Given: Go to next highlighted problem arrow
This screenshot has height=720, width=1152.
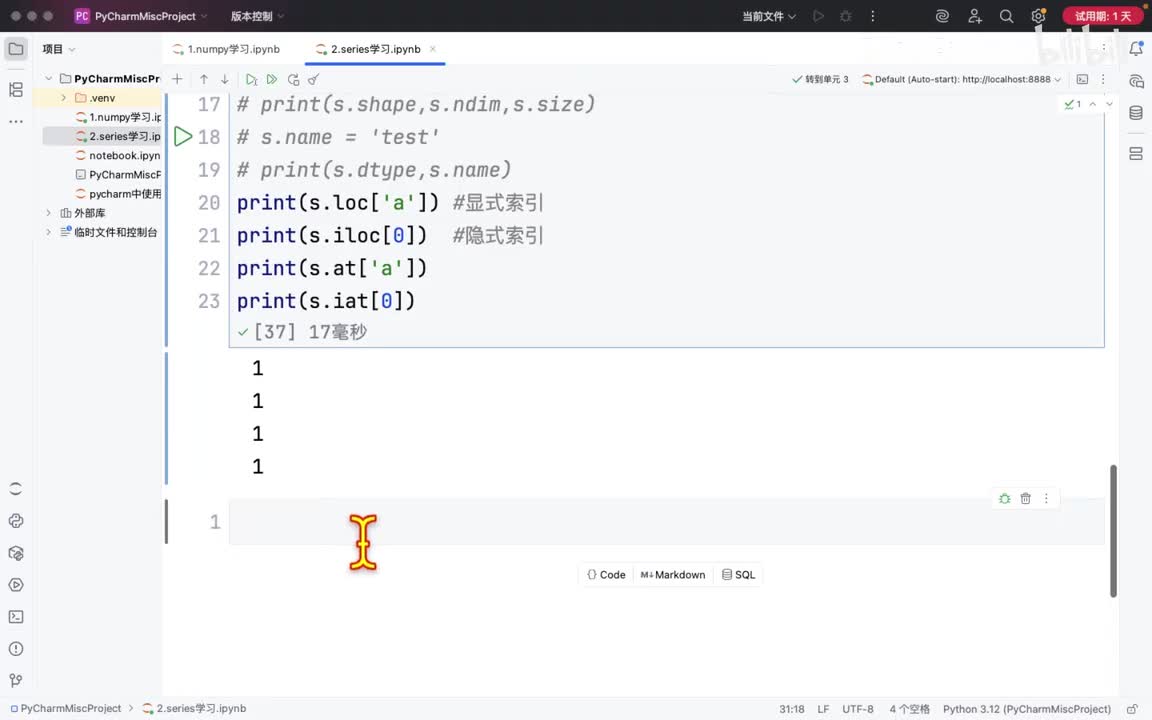Looking at the screenshot, I should pyautogui.click(x=1109, y=104).
